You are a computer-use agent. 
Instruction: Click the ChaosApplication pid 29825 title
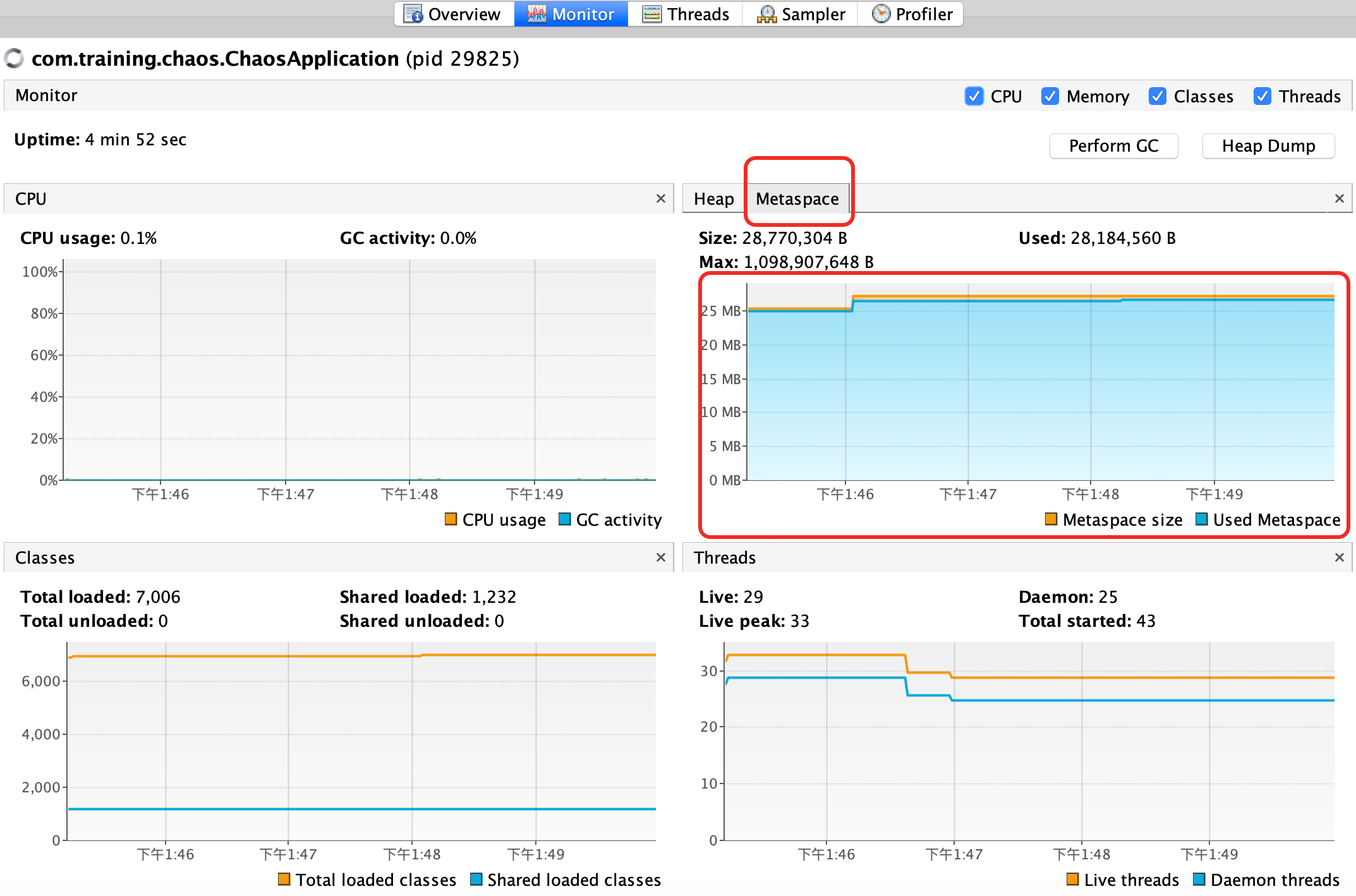click(x=275, y=59)
